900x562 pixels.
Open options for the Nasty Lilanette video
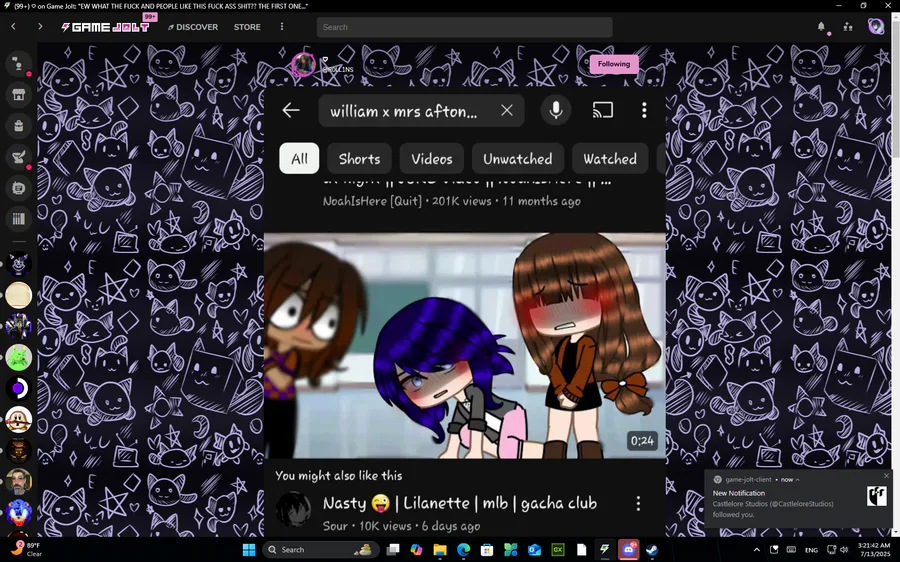(638, 503)
